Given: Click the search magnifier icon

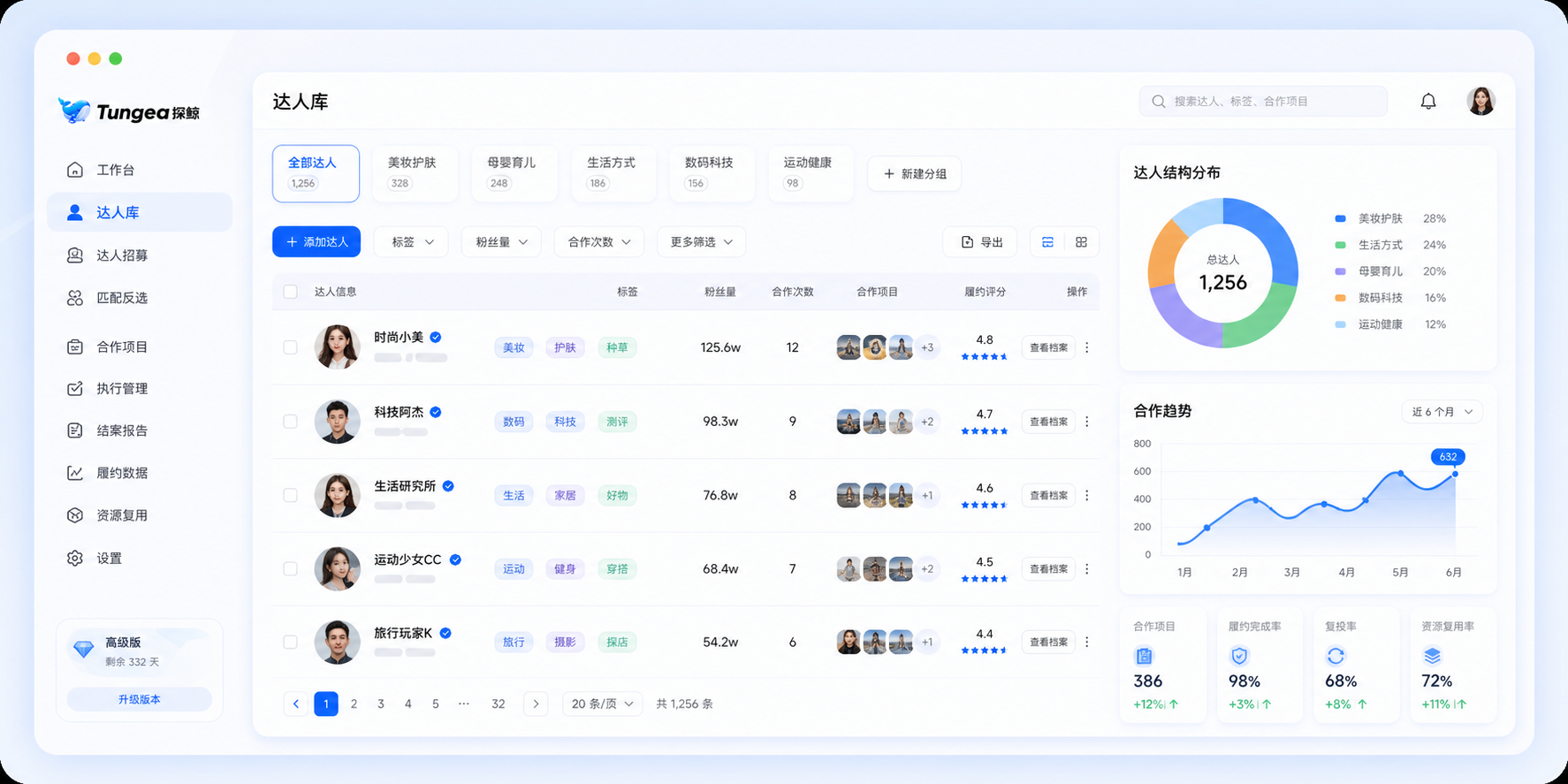Looking at the screenshot, I should (x=1159, y=102).
